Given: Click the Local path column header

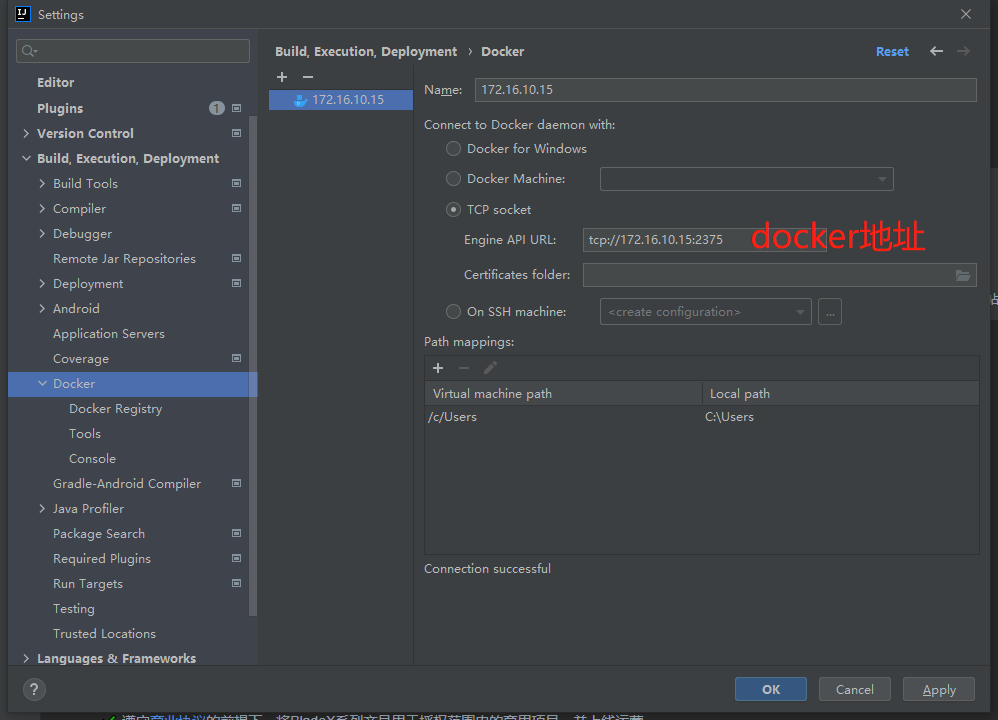Looking at the screenshot, I should [x=841, y=393].
